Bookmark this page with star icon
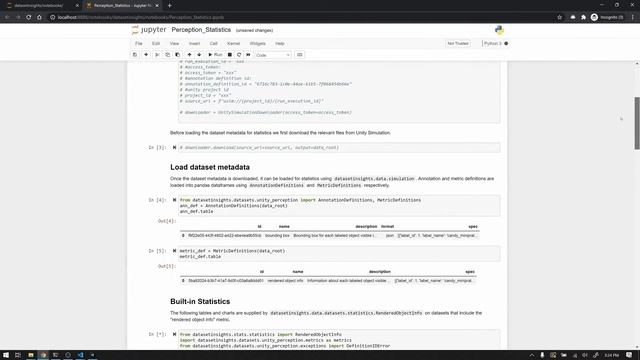 [x=560, y=17]
